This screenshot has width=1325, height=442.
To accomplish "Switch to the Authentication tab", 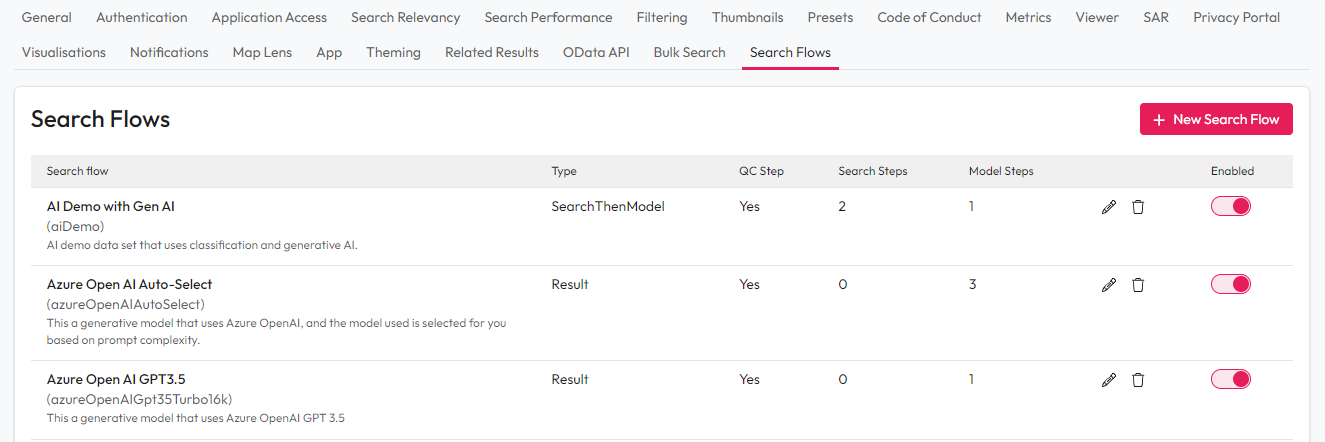I will (141, 17).
